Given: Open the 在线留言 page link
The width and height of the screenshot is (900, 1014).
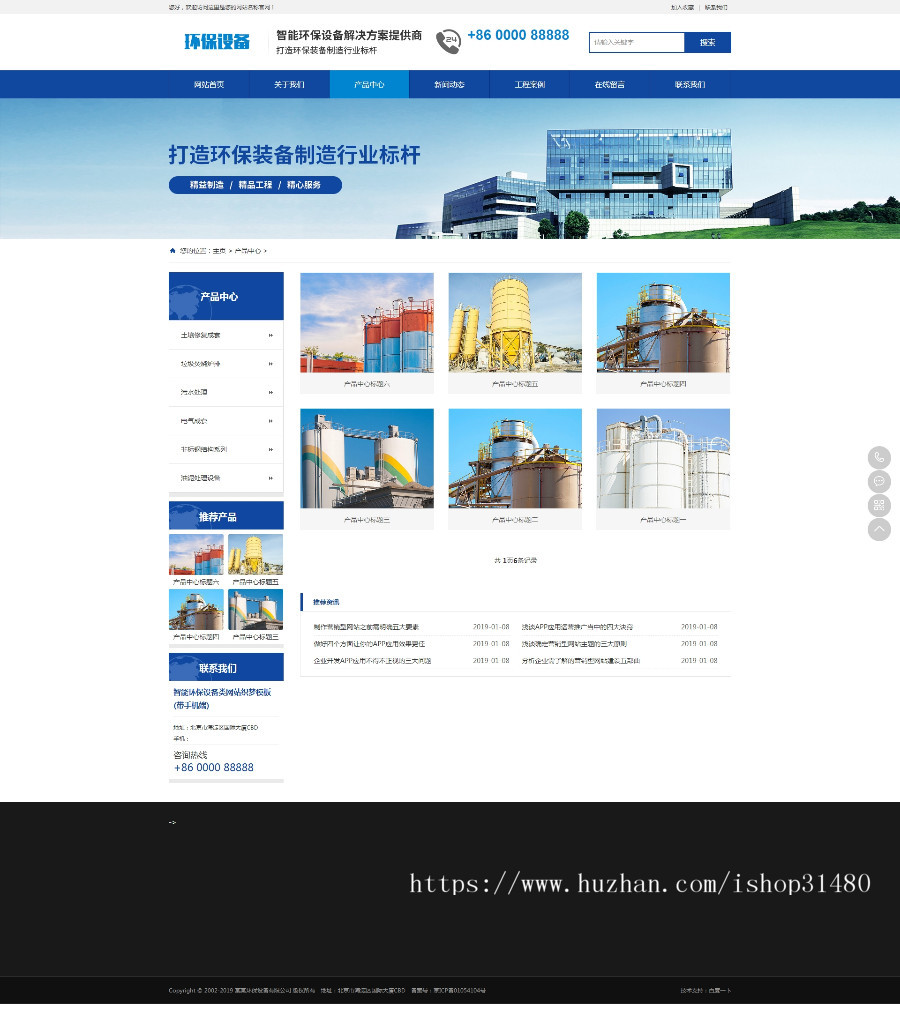Looking at the screenshot, I should point(607,85).
